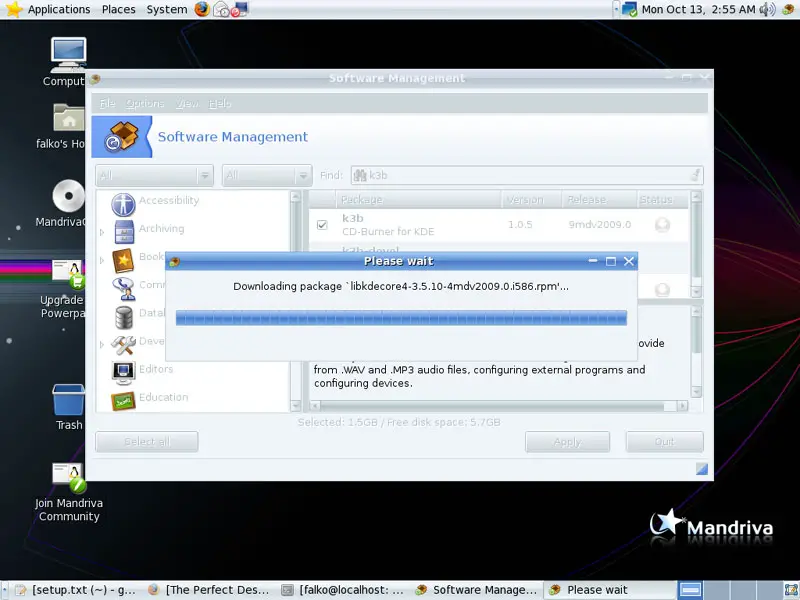Open the Options menu in Software Management
800x600 pixels.
coord(145,104)
